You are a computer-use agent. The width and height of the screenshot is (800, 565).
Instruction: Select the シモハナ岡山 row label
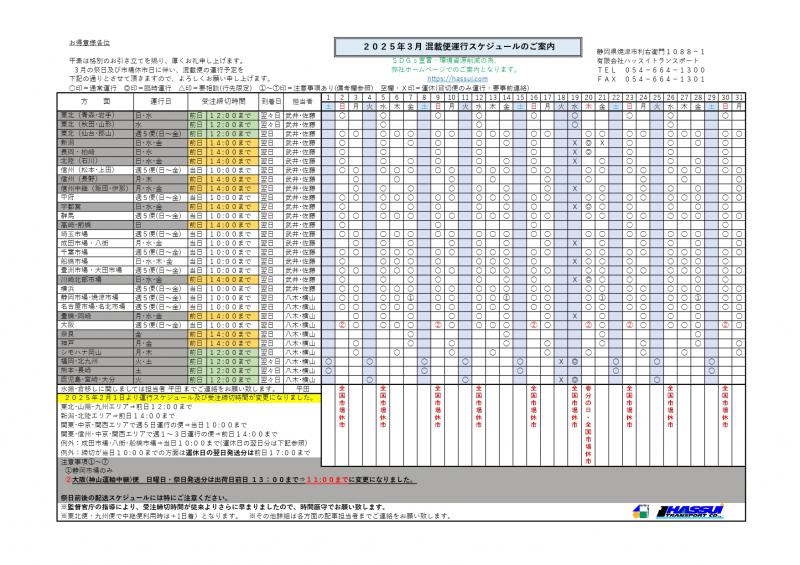(95, 352)
